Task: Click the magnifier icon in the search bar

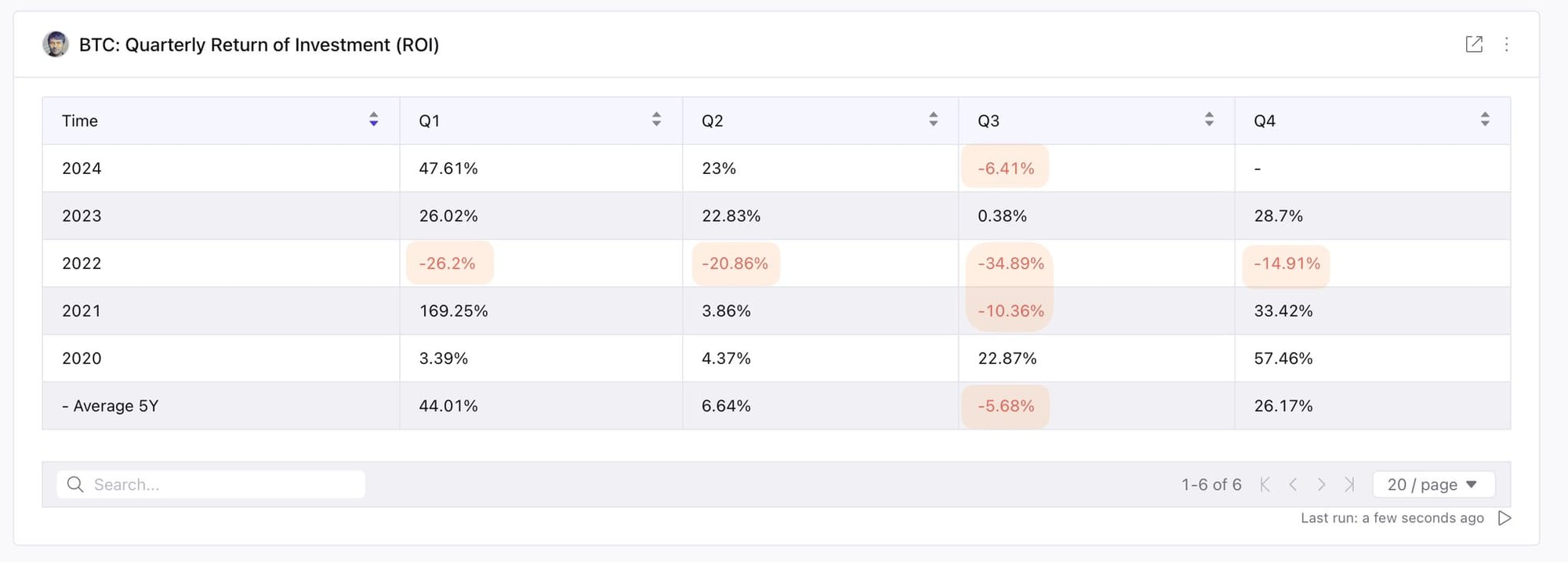Action: coord(74,484)
